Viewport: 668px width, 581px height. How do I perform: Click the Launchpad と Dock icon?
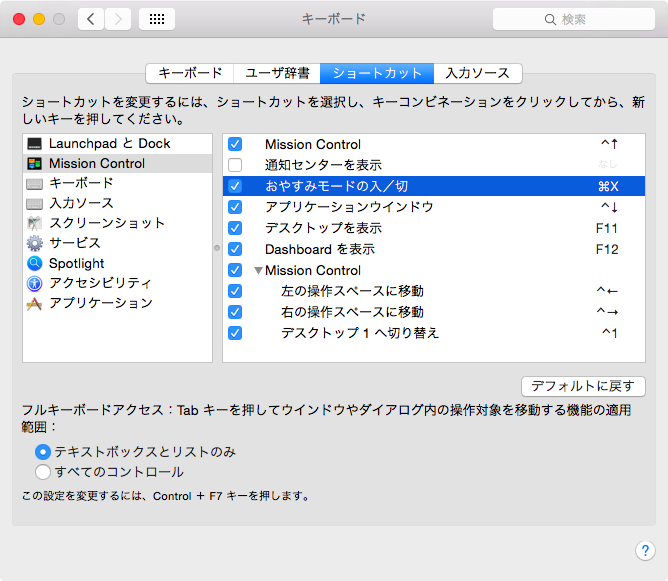(35, 144)
